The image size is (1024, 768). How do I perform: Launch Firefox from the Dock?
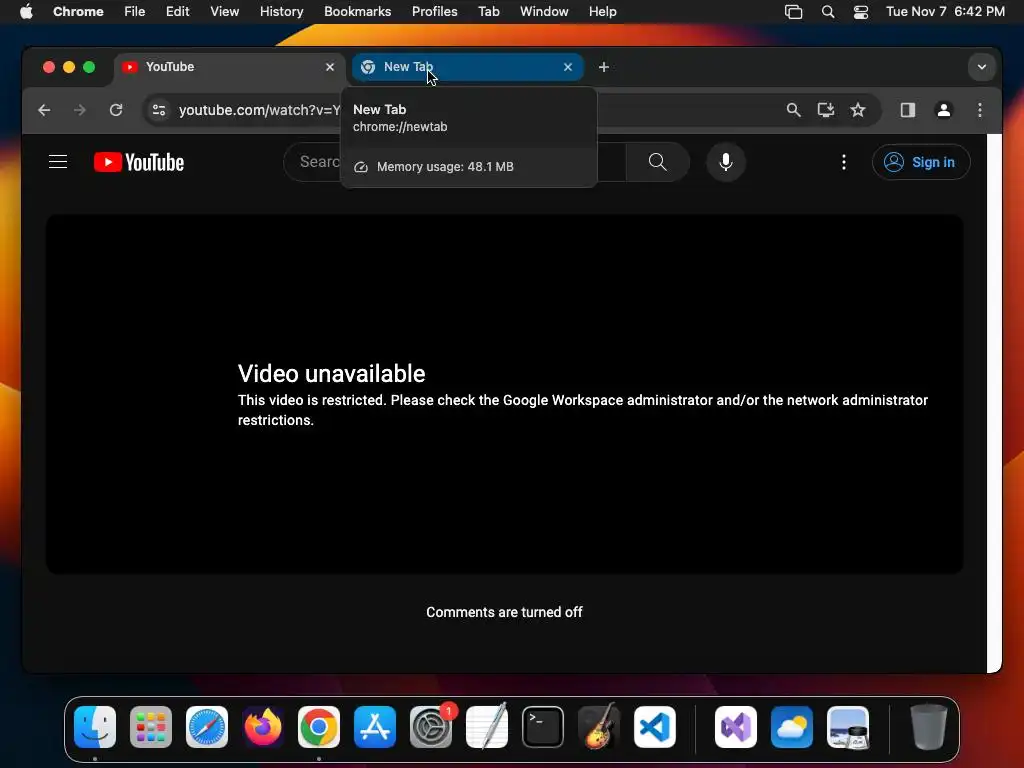[263, 727]
